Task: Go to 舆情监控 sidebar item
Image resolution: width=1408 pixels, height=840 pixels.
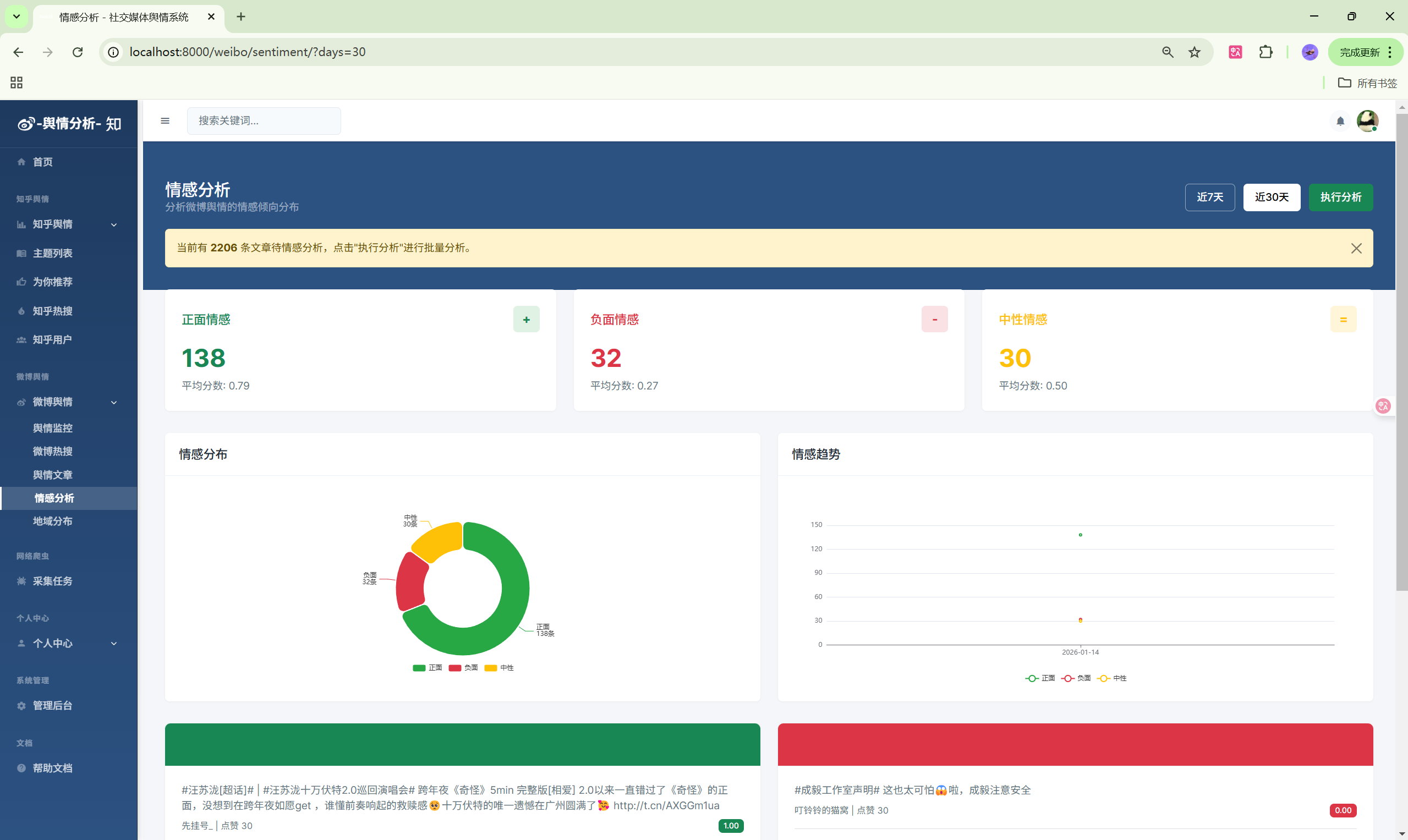Action: [x=53, y=428]
